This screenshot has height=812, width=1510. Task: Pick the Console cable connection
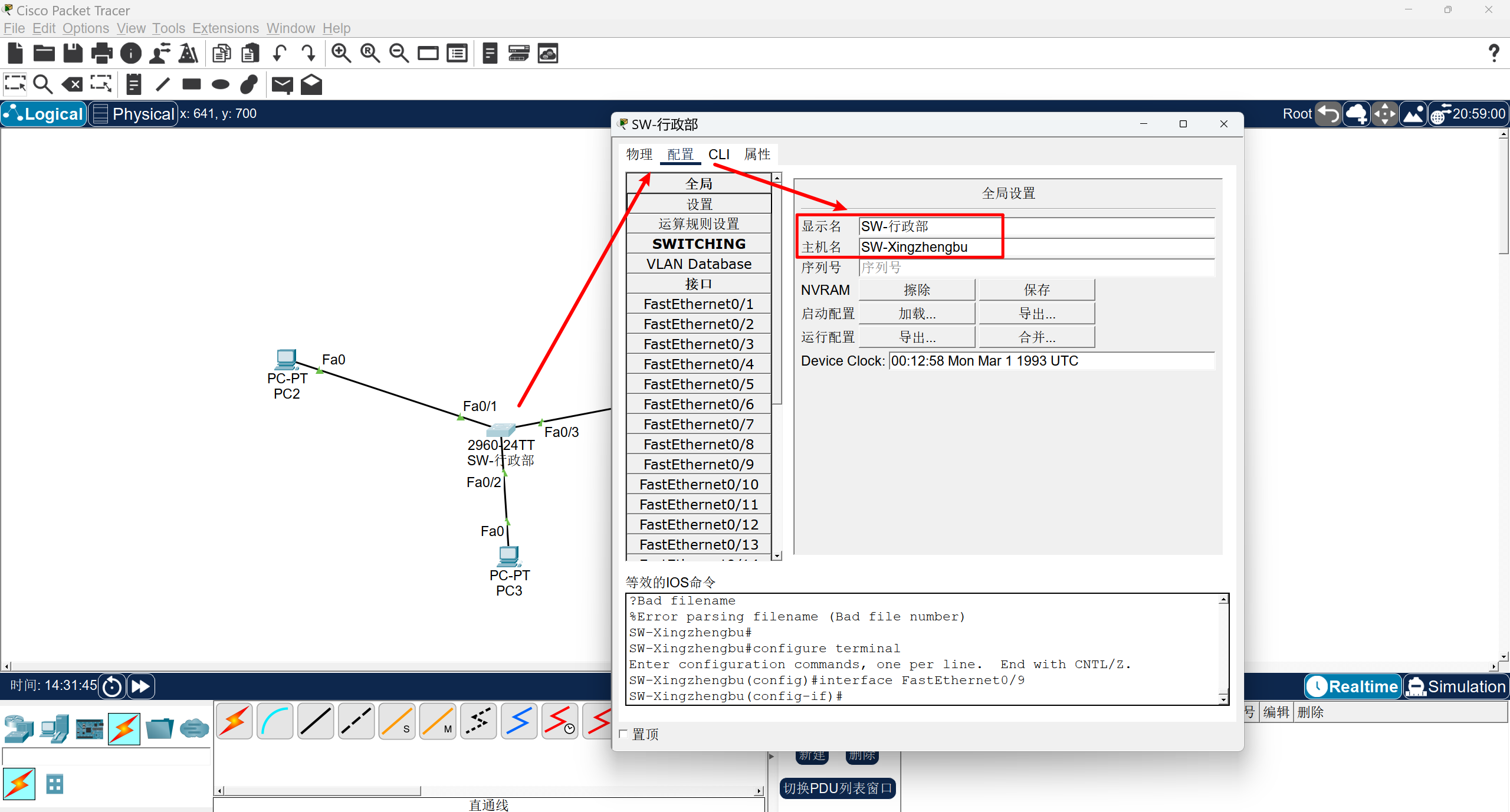(x=275, y=721)
